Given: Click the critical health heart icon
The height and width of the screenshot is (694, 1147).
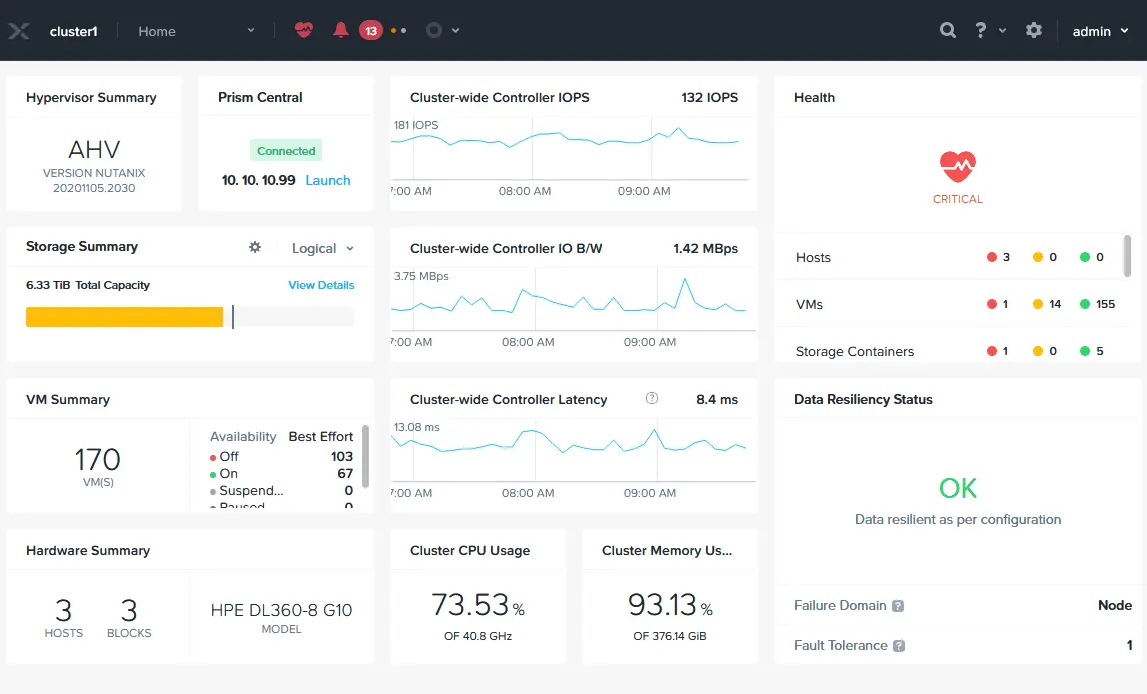Looking at the screenshot, I should [958, 166].
